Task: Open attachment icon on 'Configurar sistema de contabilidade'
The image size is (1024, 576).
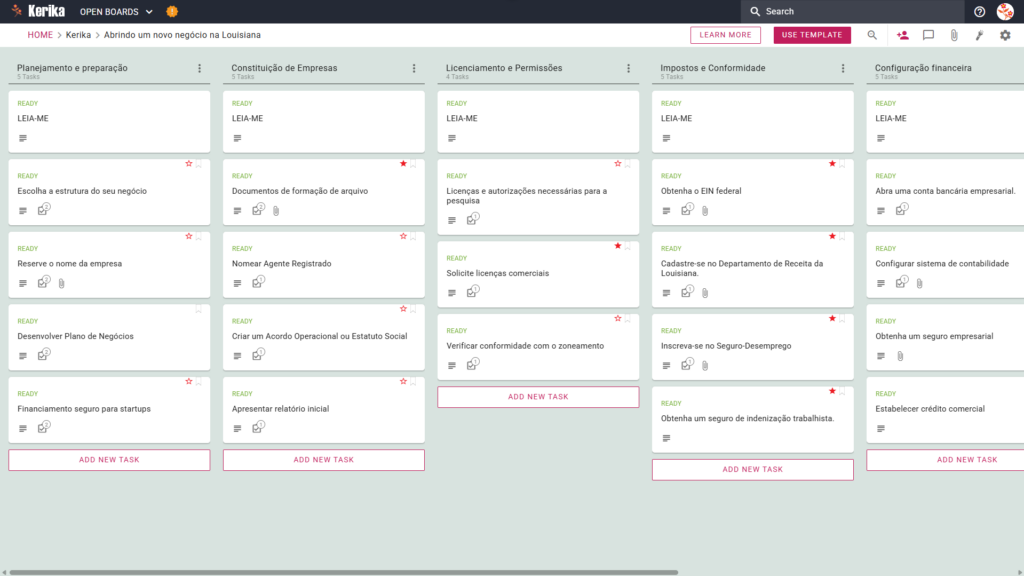Action: (x=920, y=283)
